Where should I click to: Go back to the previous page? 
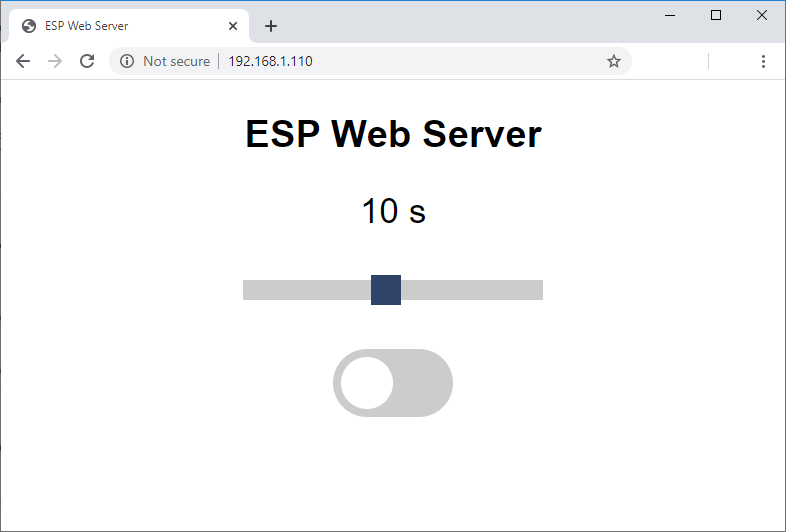pyautogui.click(x=23, y=61)
